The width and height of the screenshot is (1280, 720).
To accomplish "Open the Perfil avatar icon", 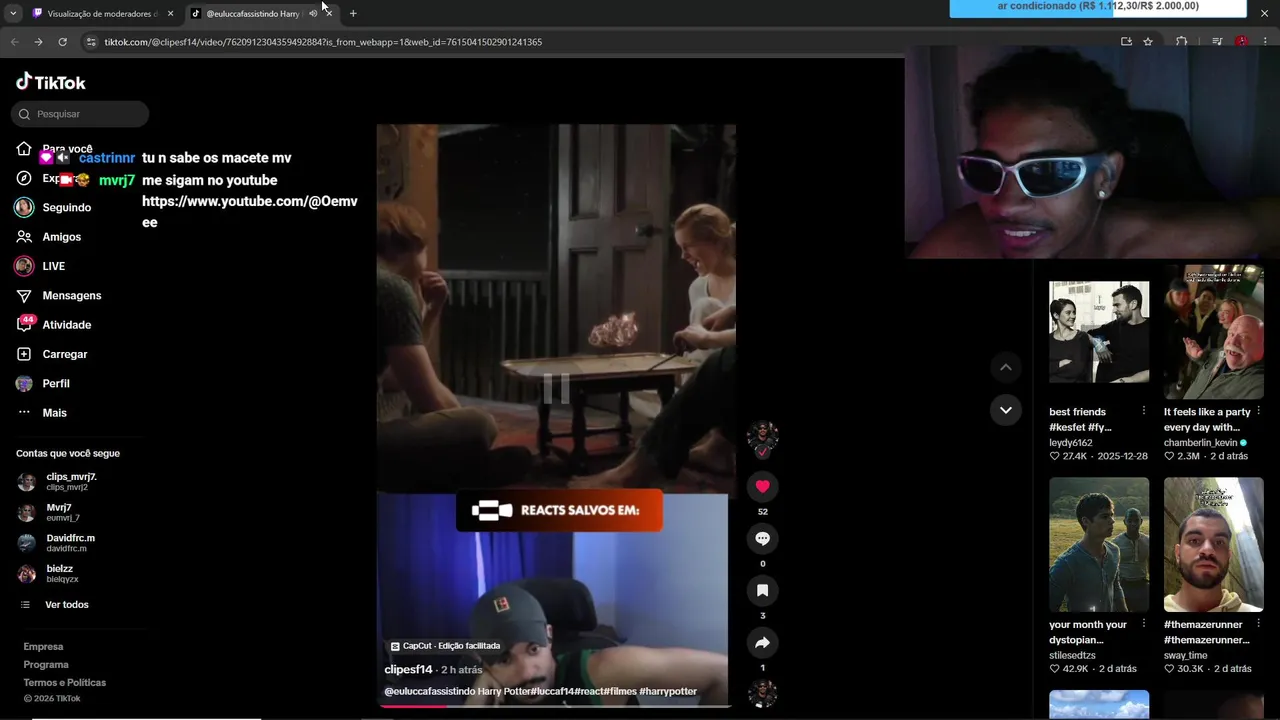I will click(x=24, y=384).
